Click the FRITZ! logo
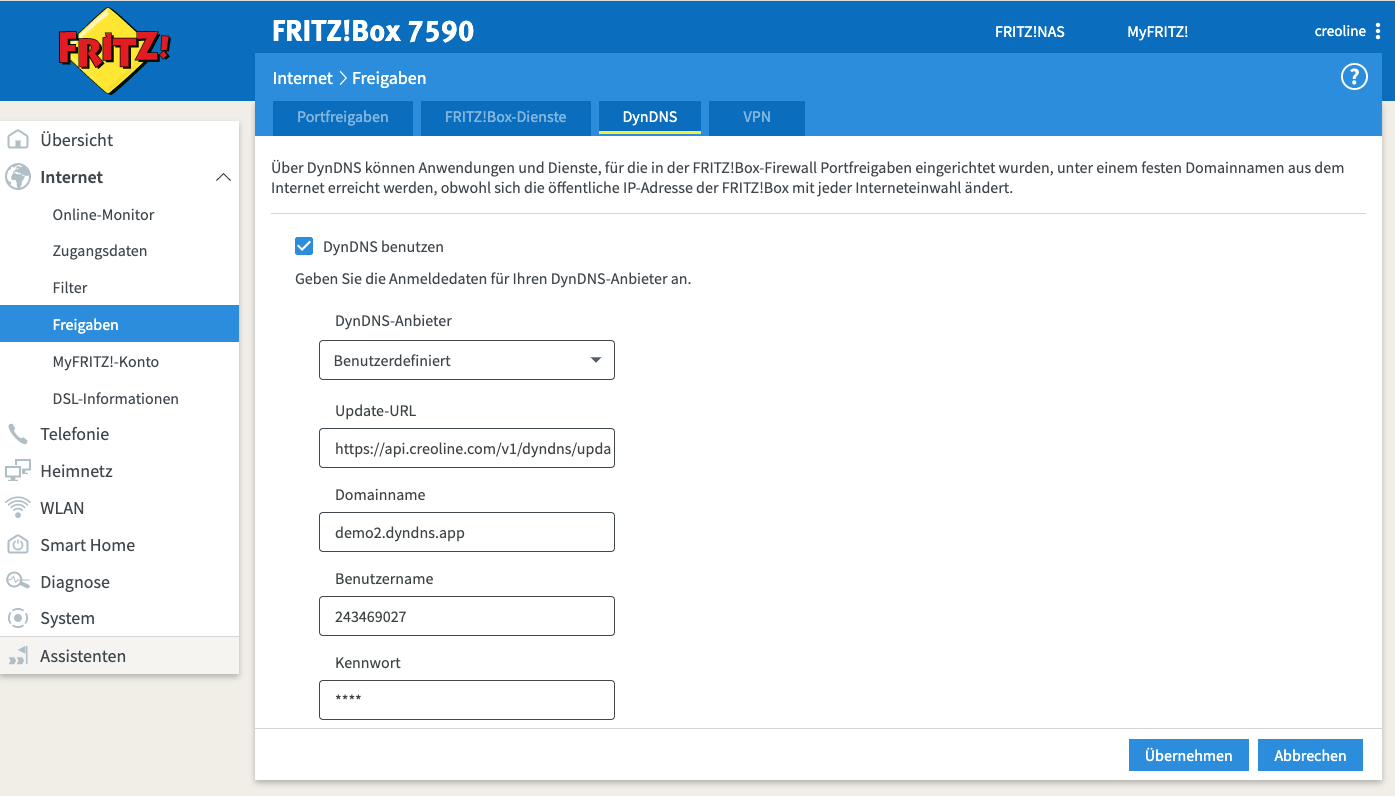The width and height of the screenshot is (1395, 796). [114, 51]
